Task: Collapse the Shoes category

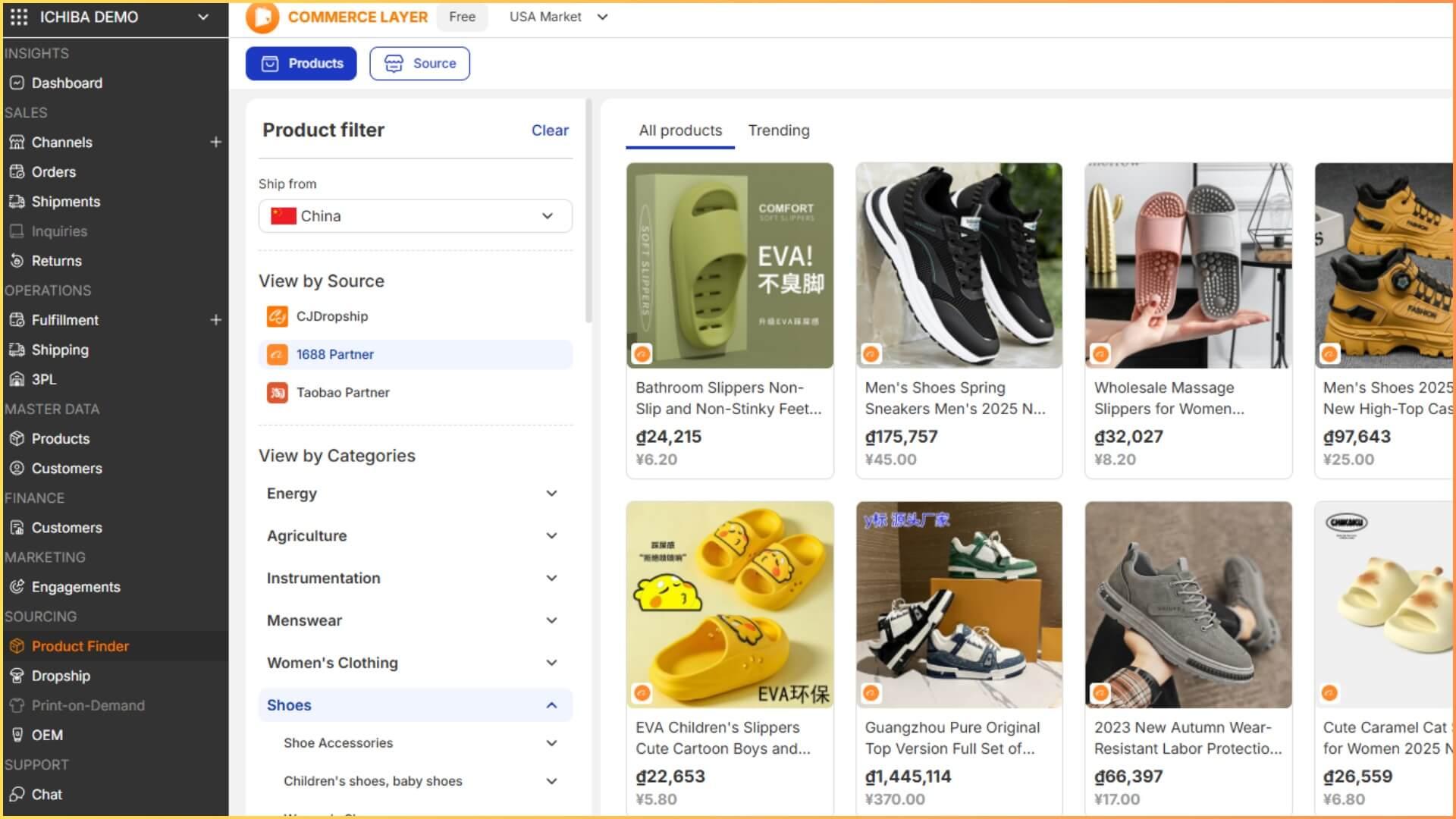Action: (551, 705)
